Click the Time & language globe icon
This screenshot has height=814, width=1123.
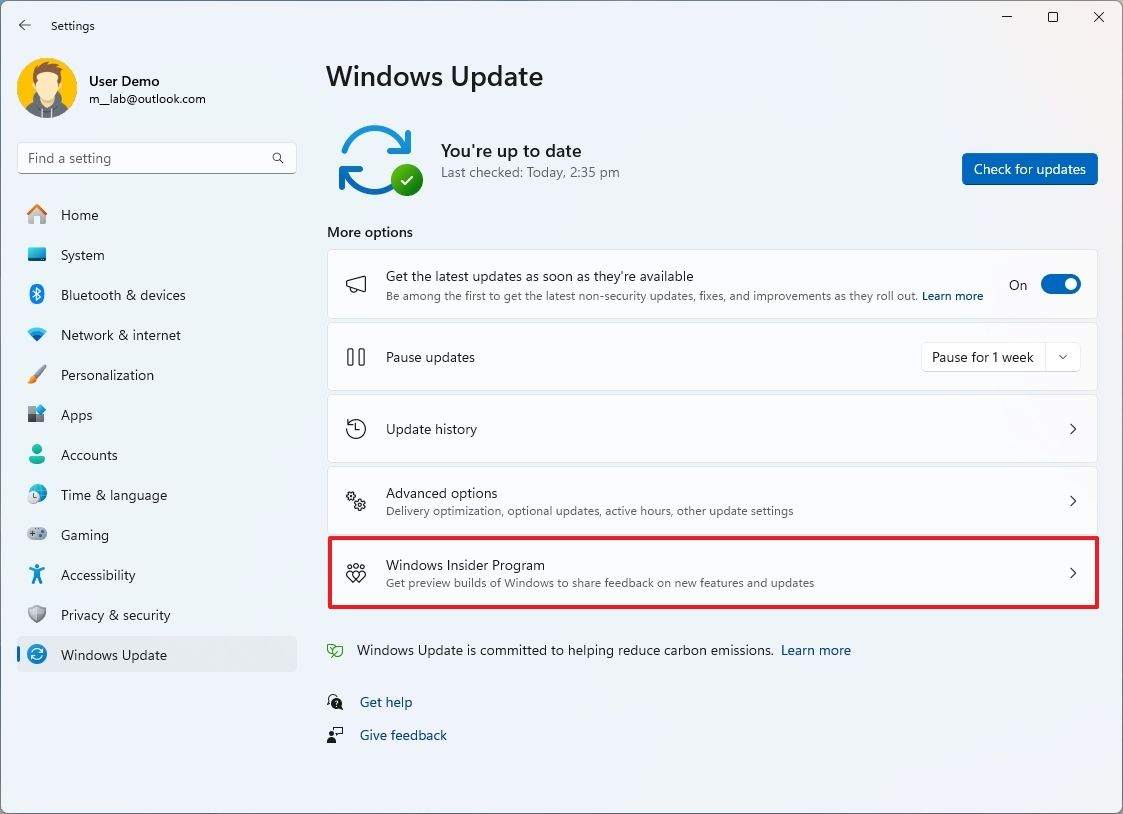point(37,495)
